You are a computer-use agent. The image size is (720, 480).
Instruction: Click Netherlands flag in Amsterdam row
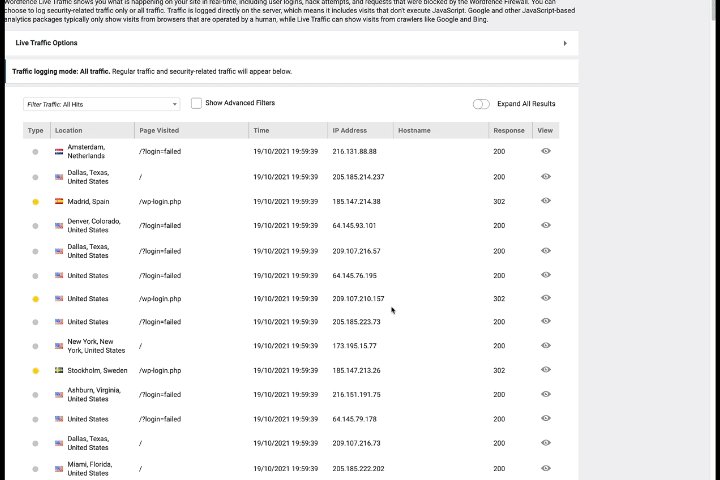(x=59, y=152)
